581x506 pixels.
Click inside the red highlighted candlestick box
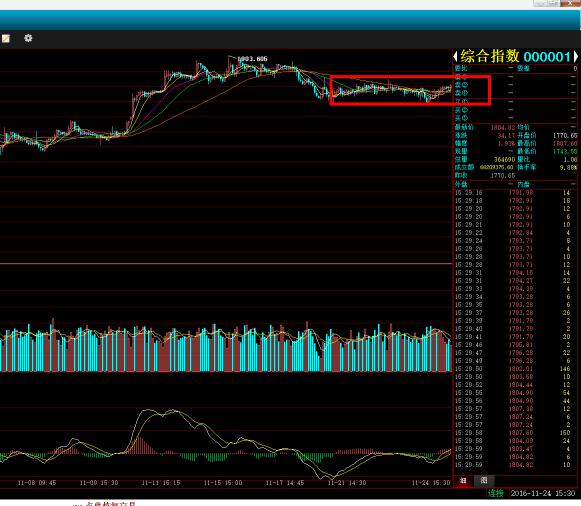410,90
